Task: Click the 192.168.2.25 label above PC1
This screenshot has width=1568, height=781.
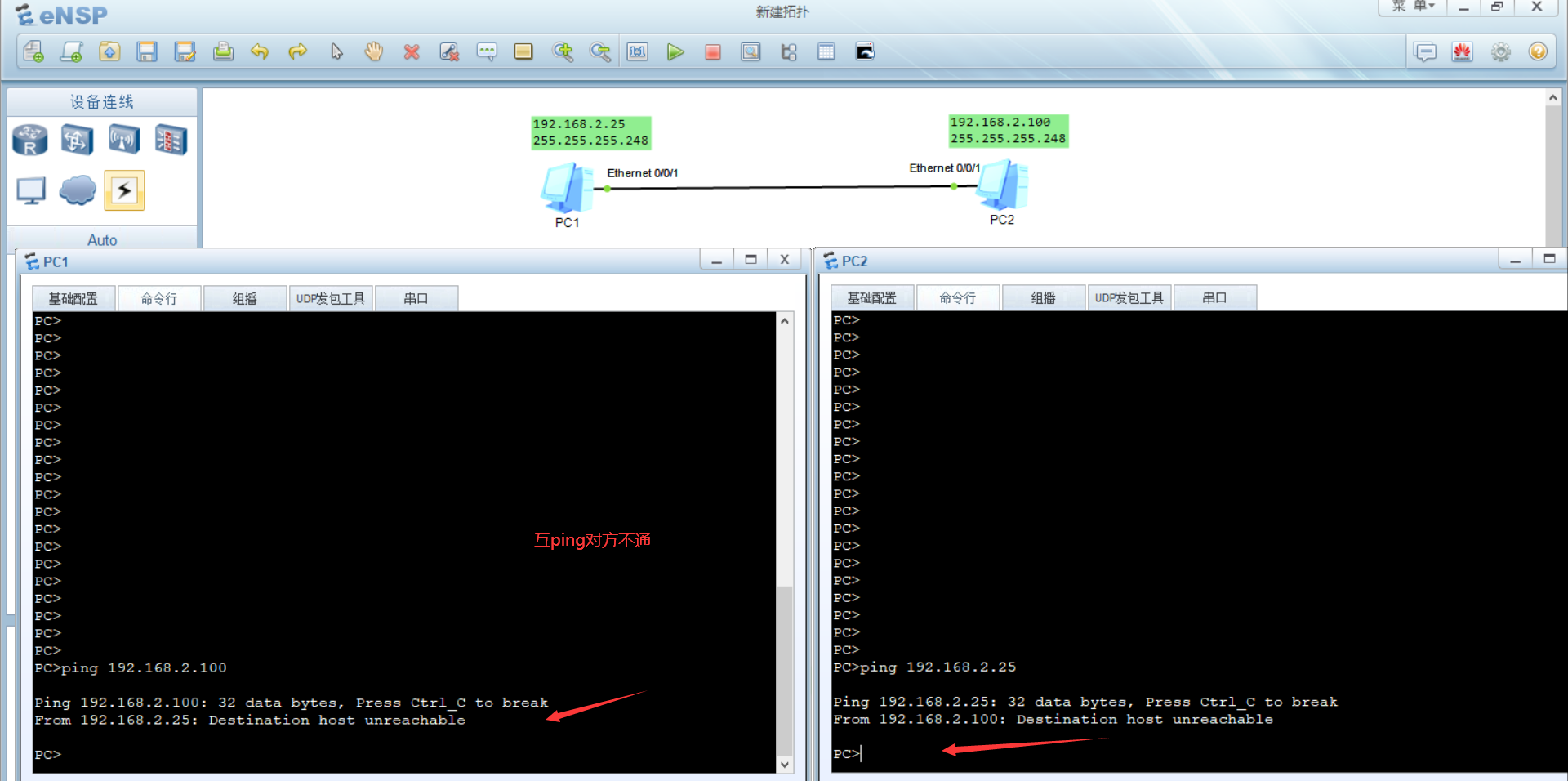Action: pos(579,124)
